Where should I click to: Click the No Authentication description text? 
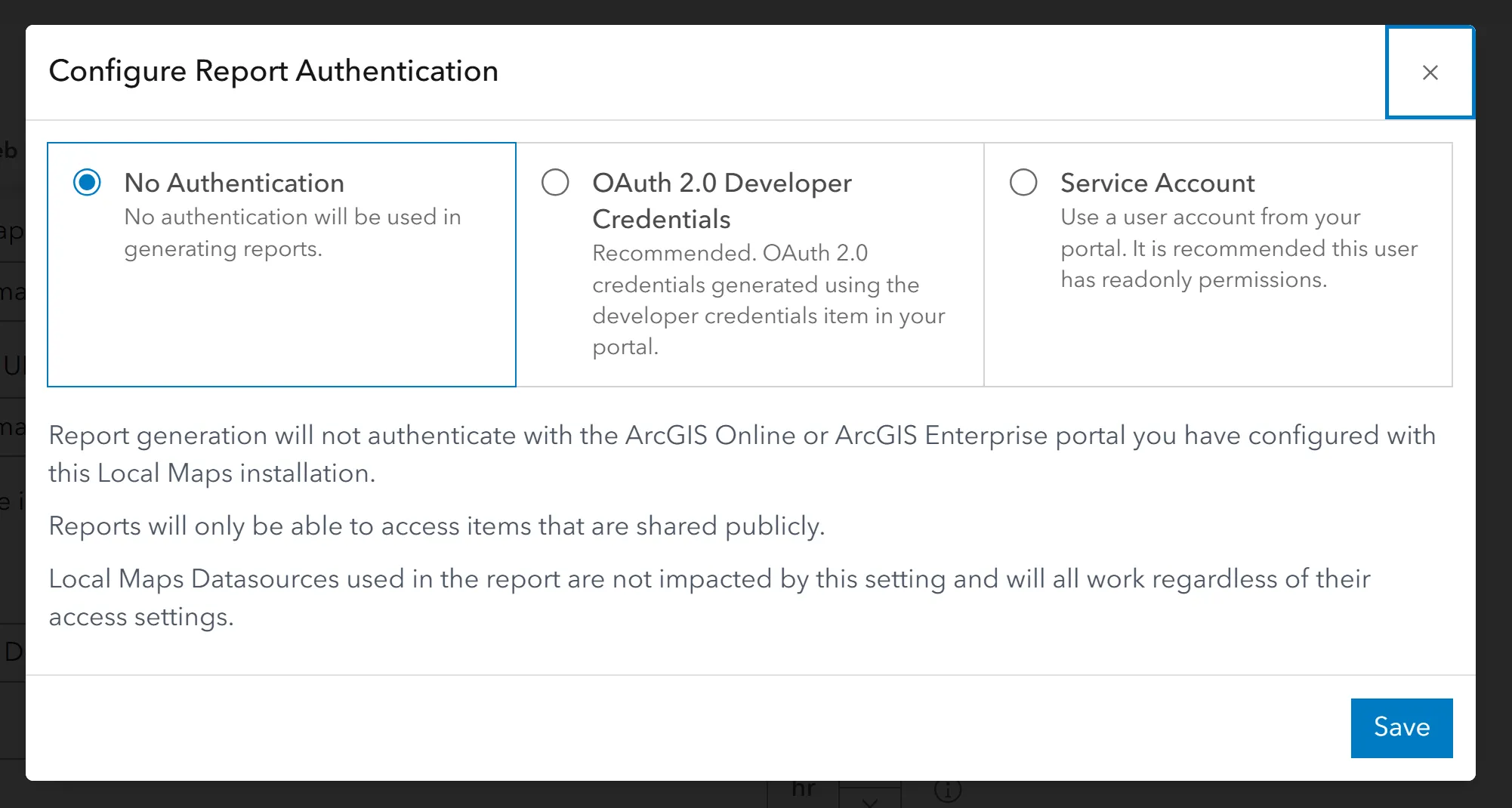coord(293,232)
